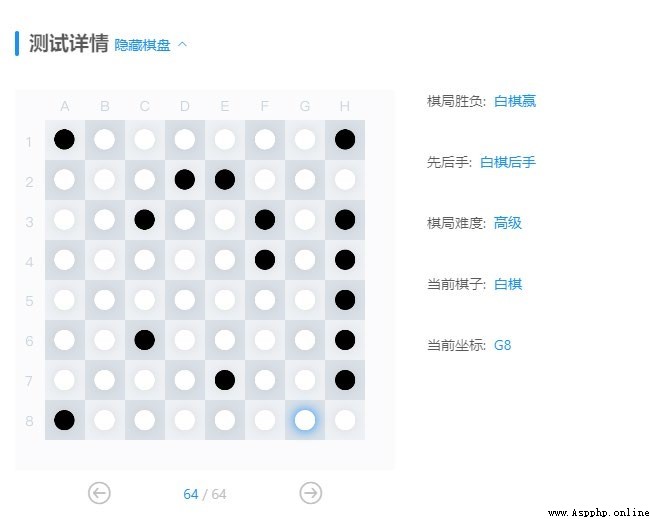Click the black piece at C3
The height and width of the screenshot is (519, 650).
[145, 220]
